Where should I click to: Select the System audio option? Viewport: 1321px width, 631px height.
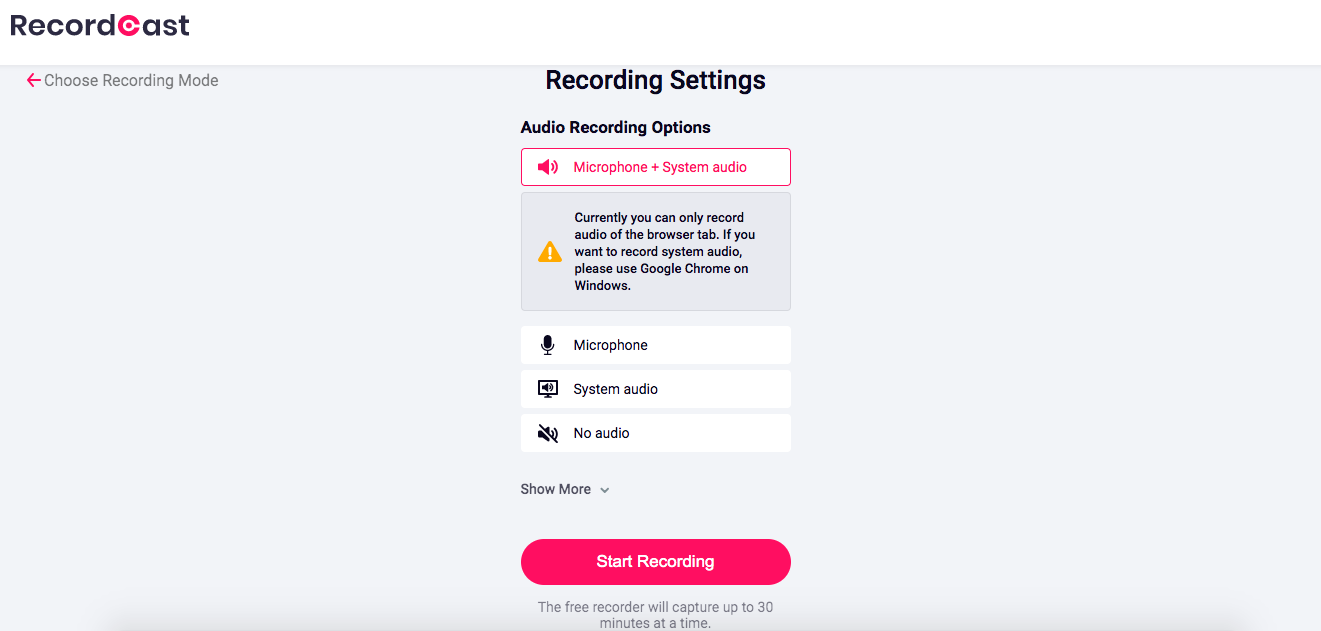656,389
